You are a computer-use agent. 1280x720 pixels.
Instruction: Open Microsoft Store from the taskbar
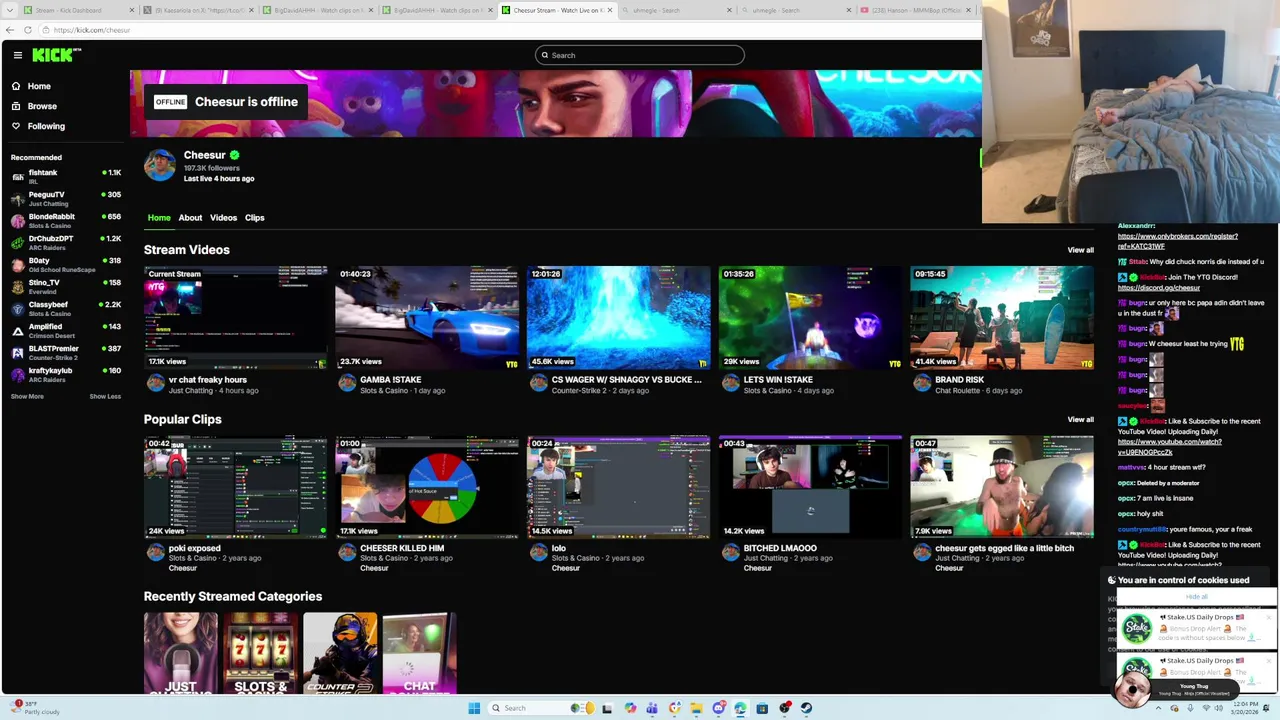pyautogui.click(x=762, y=708)
